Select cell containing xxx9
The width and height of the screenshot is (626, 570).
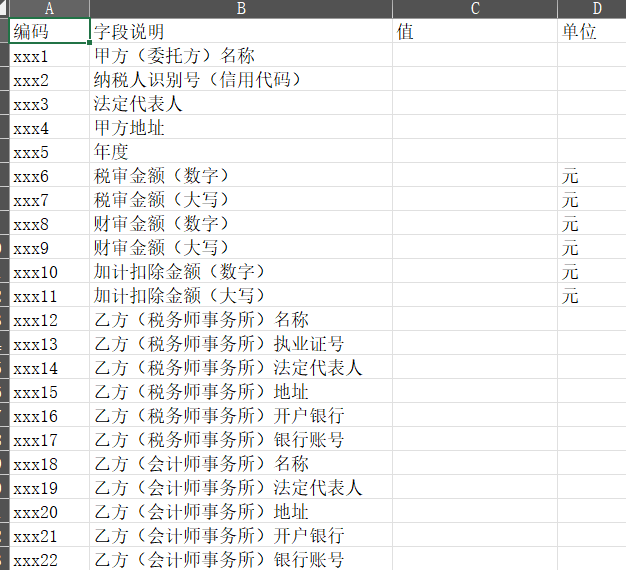pos(50,246)
